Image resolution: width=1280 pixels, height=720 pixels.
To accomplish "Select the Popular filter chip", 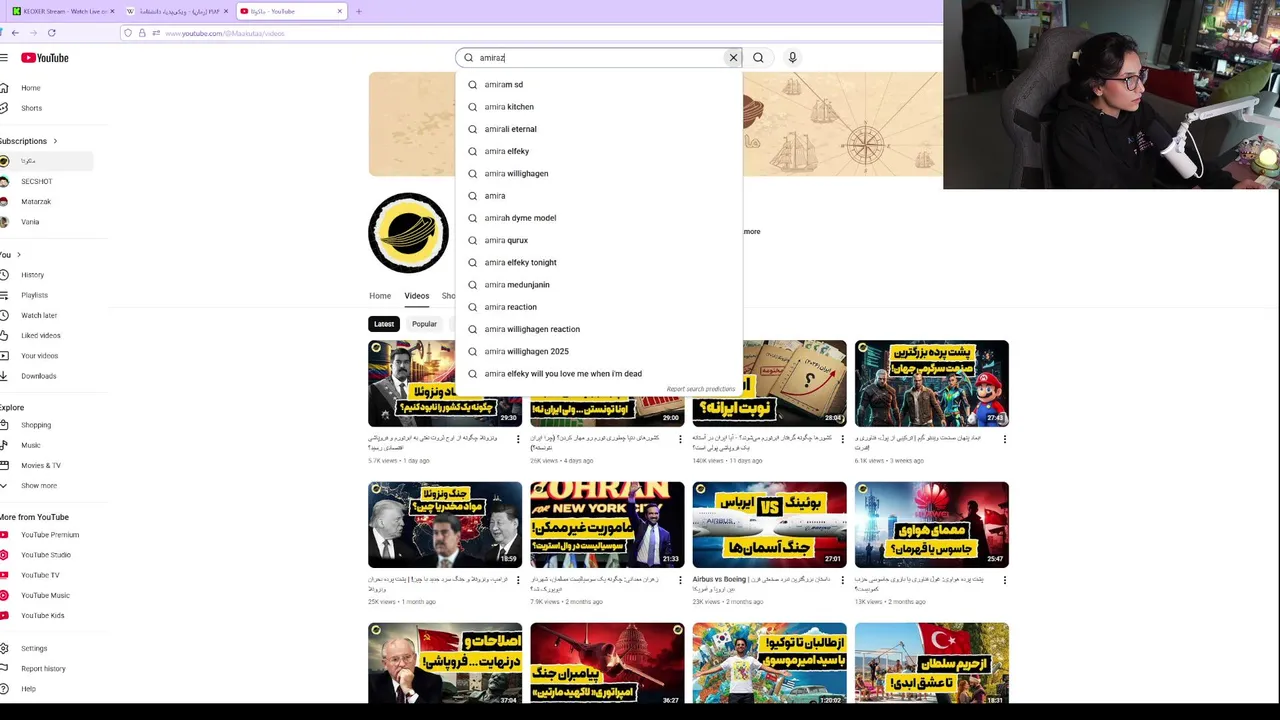I will tap(424, 324).
